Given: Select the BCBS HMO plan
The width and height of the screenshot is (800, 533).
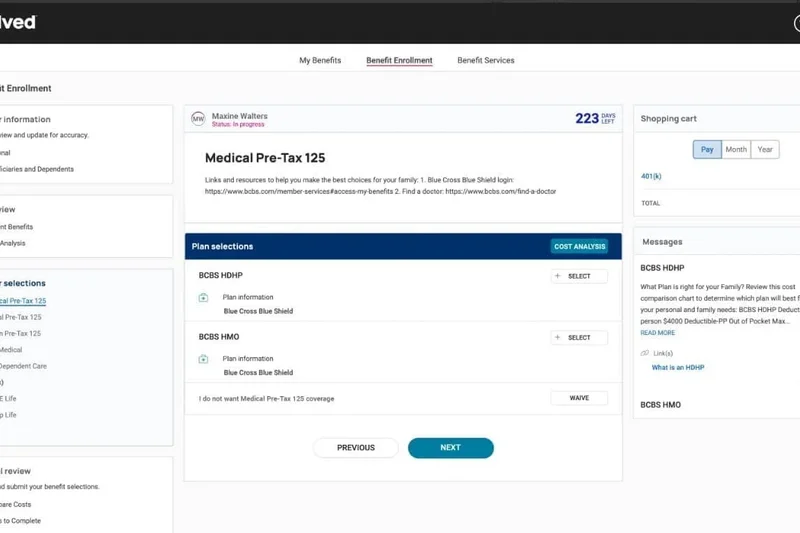Looking at the screenshot, I should tap(579, 338).
